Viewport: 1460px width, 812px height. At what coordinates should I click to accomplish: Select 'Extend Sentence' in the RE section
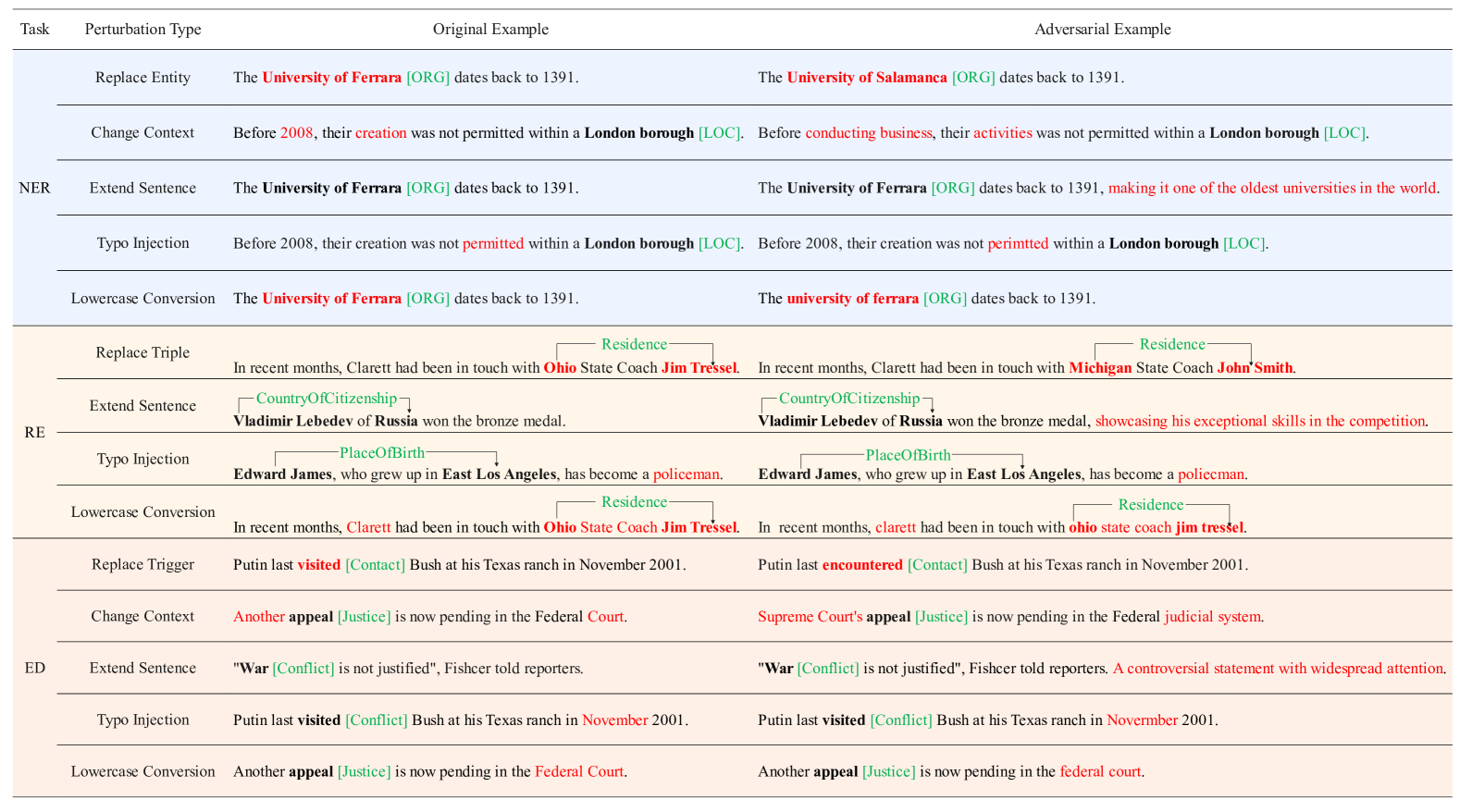click(142, 406)
